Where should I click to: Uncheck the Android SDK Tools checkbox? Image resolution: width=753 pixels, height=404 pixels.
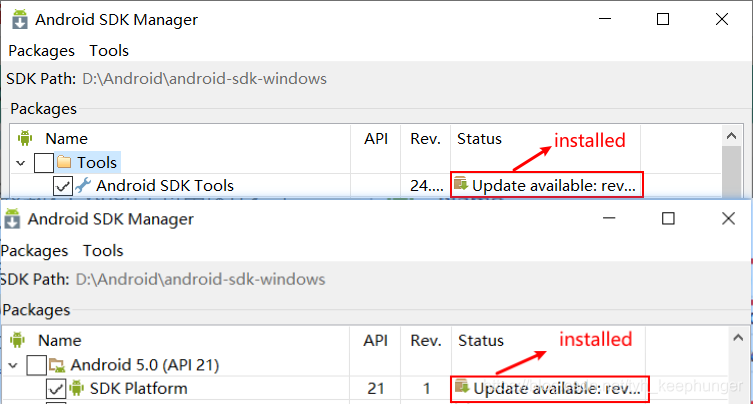(x=63, y=186)
